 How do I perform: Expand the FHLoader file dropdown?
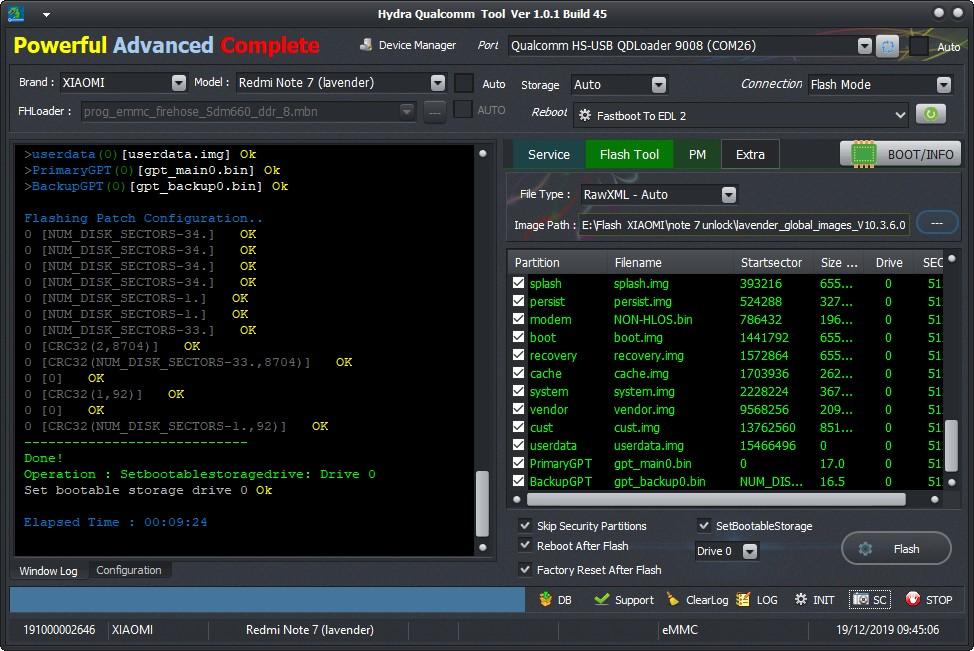point(407,111)
